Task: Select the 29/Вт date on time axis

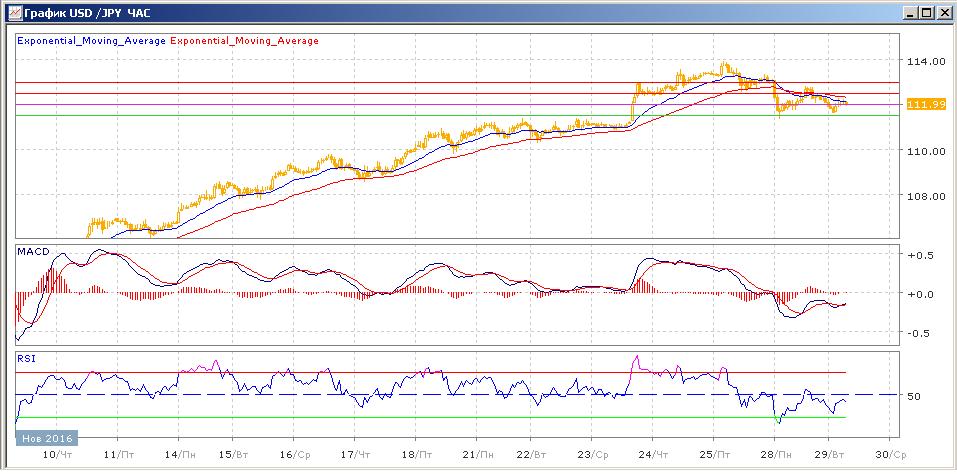Action: click(x=830, y=455)
